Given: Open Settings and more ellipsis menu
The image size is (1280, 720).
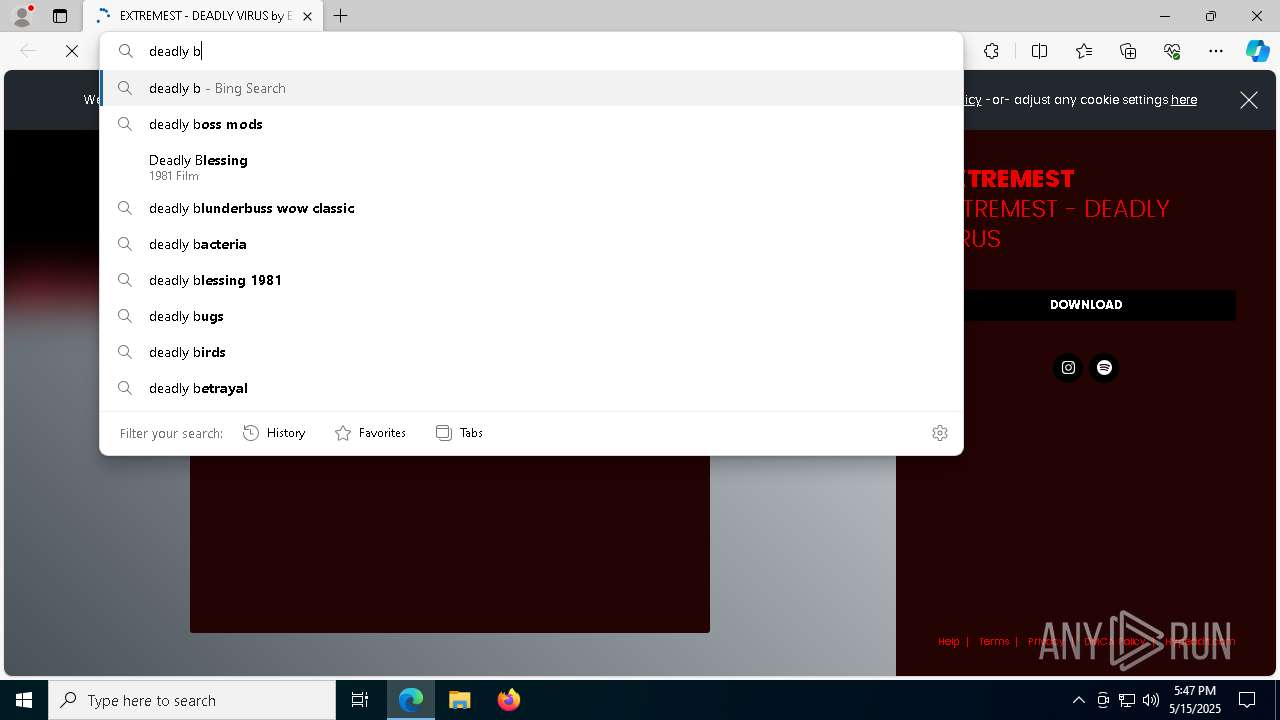Looking at the screenshot, I should 1216,51.
